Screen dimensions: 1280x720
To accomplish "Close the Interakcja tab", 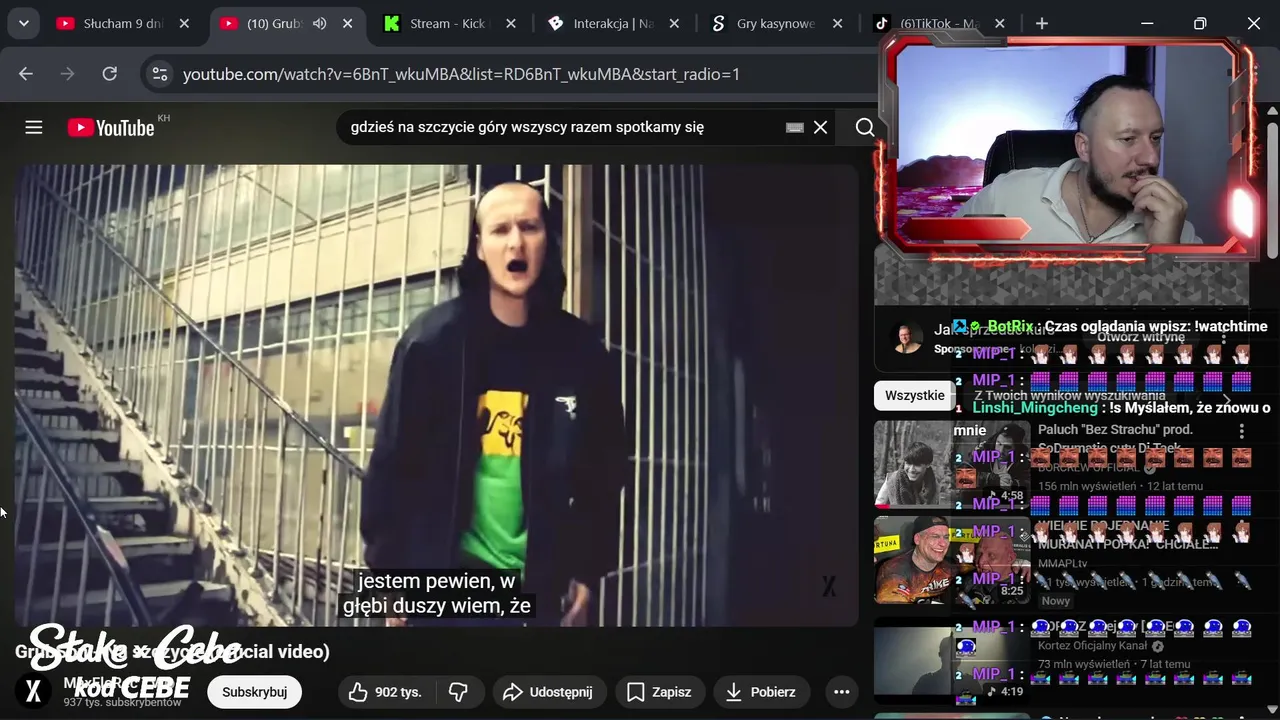I will [674, 23].
